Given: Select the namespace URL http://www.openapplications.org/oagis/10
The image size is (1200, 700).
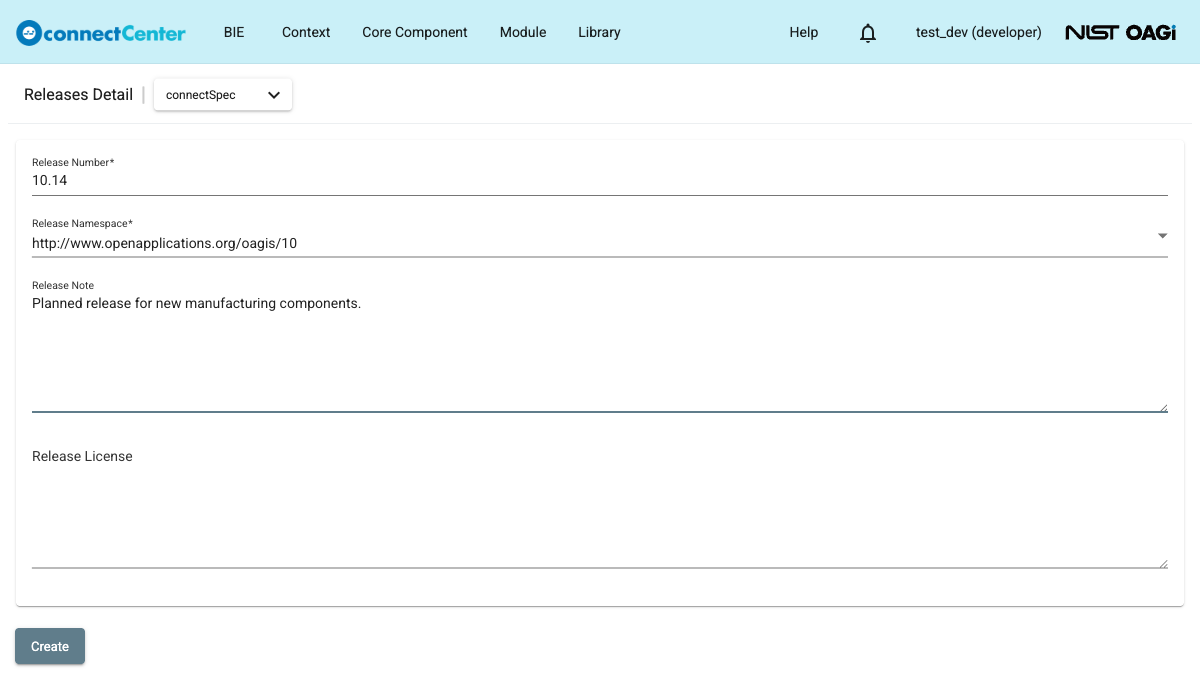Looking at the screenshot, I should 164,243.
